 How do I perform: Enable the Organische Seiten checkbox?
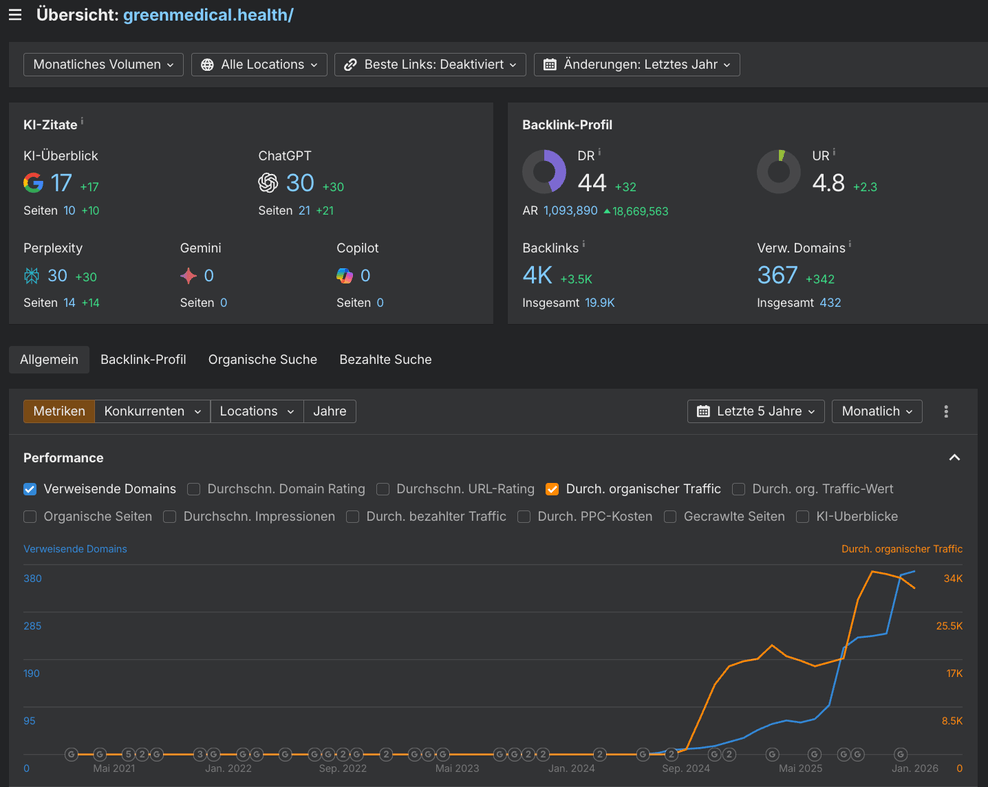pyautogui.click(x=30, y=517)
